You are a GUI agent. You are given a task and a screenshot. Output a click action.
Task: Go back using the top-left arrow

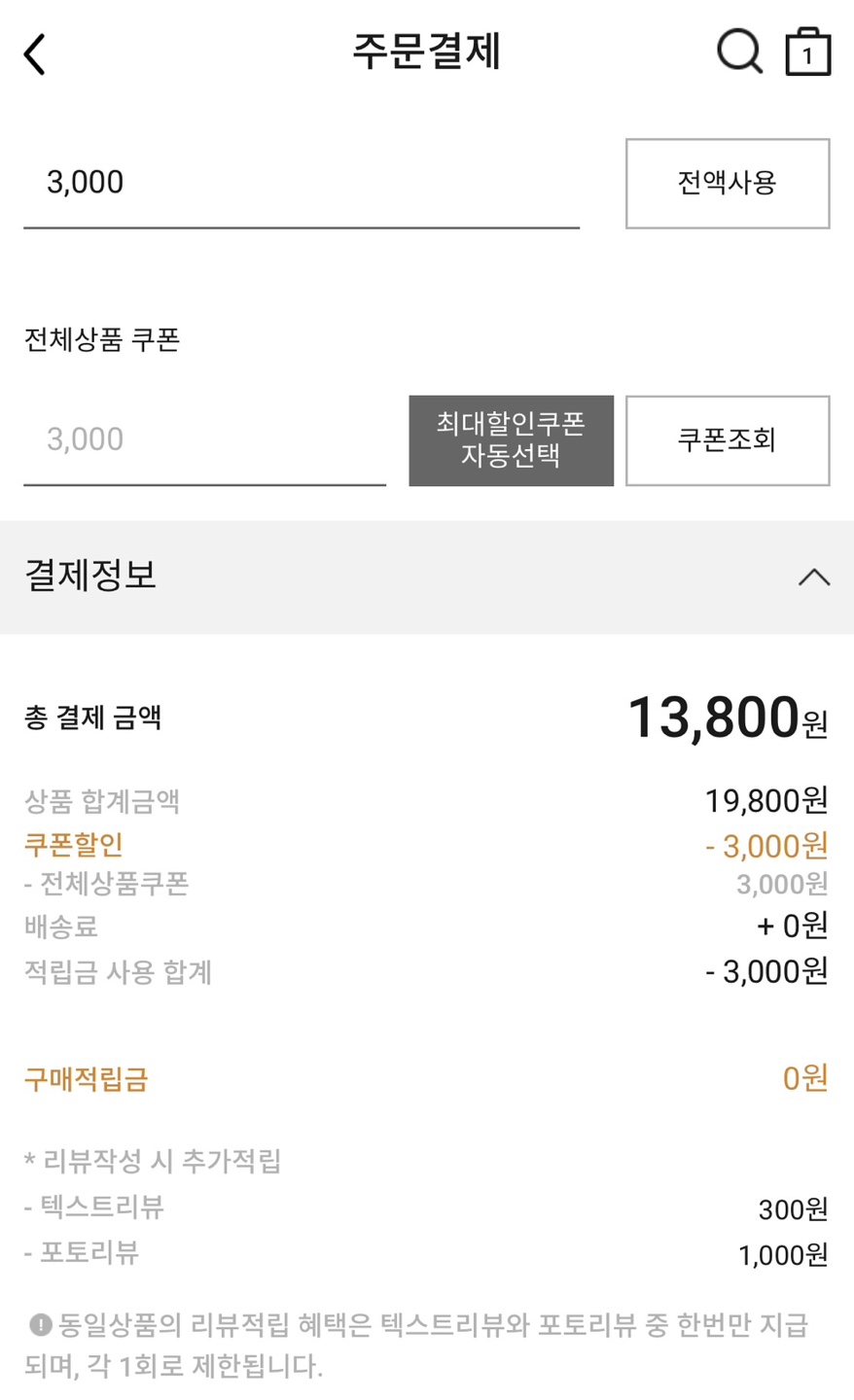tap(35, 54)
